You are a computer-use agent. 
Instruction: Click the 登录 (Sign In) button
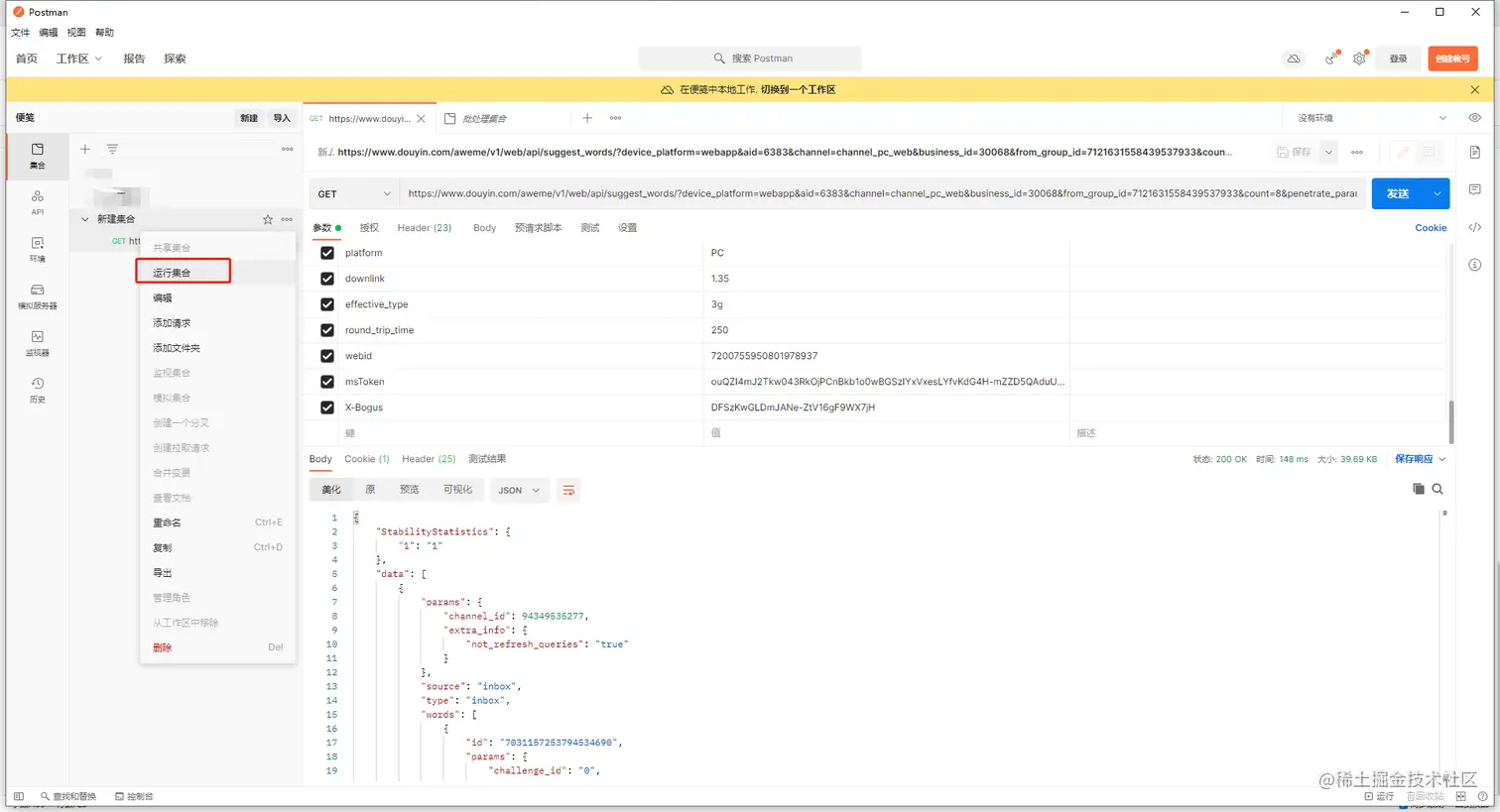click(x=1398, y=58)
